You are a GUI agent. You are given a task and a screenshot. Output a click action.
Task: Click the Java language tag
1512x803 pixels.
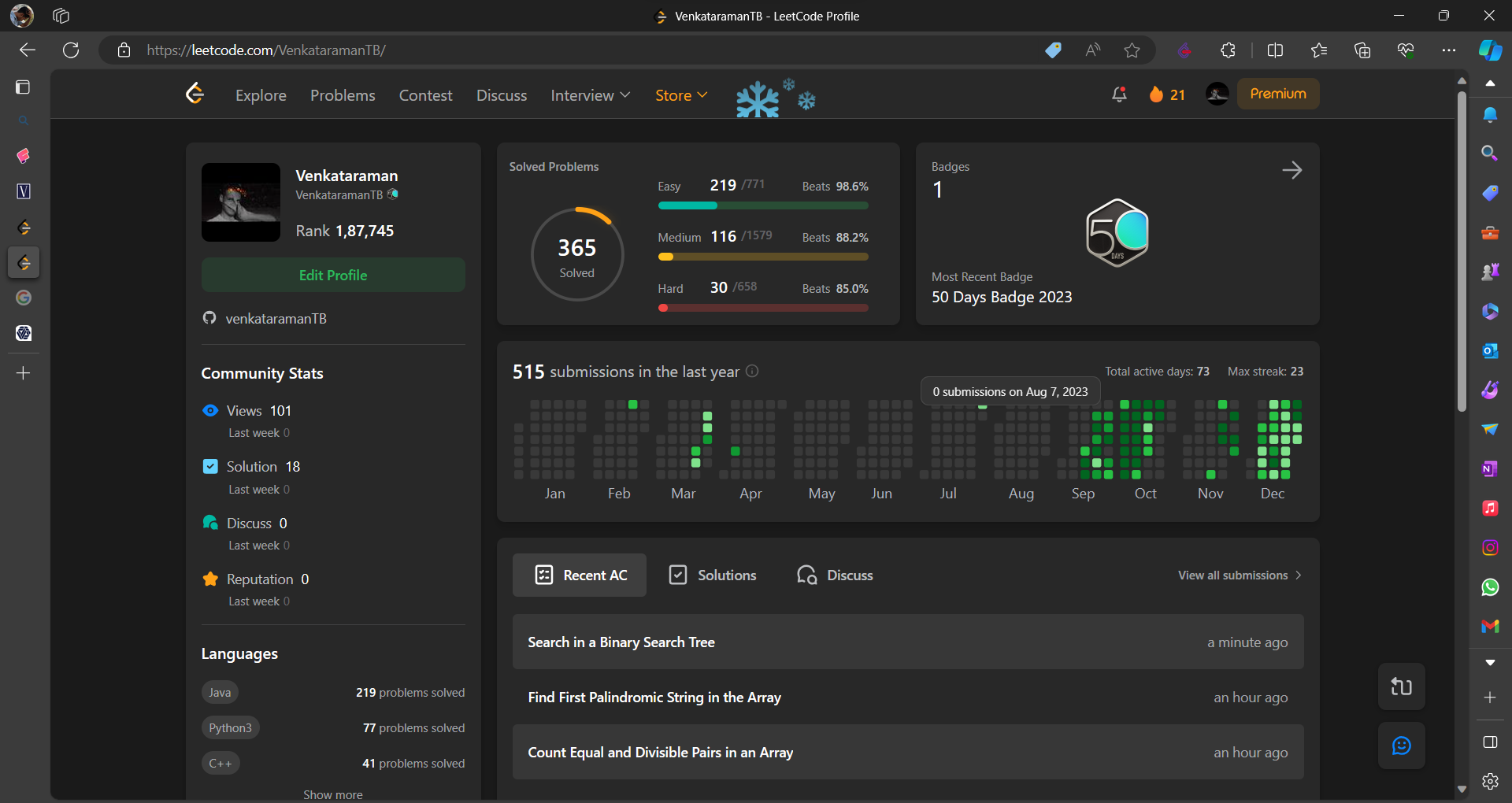pos(220,693)
